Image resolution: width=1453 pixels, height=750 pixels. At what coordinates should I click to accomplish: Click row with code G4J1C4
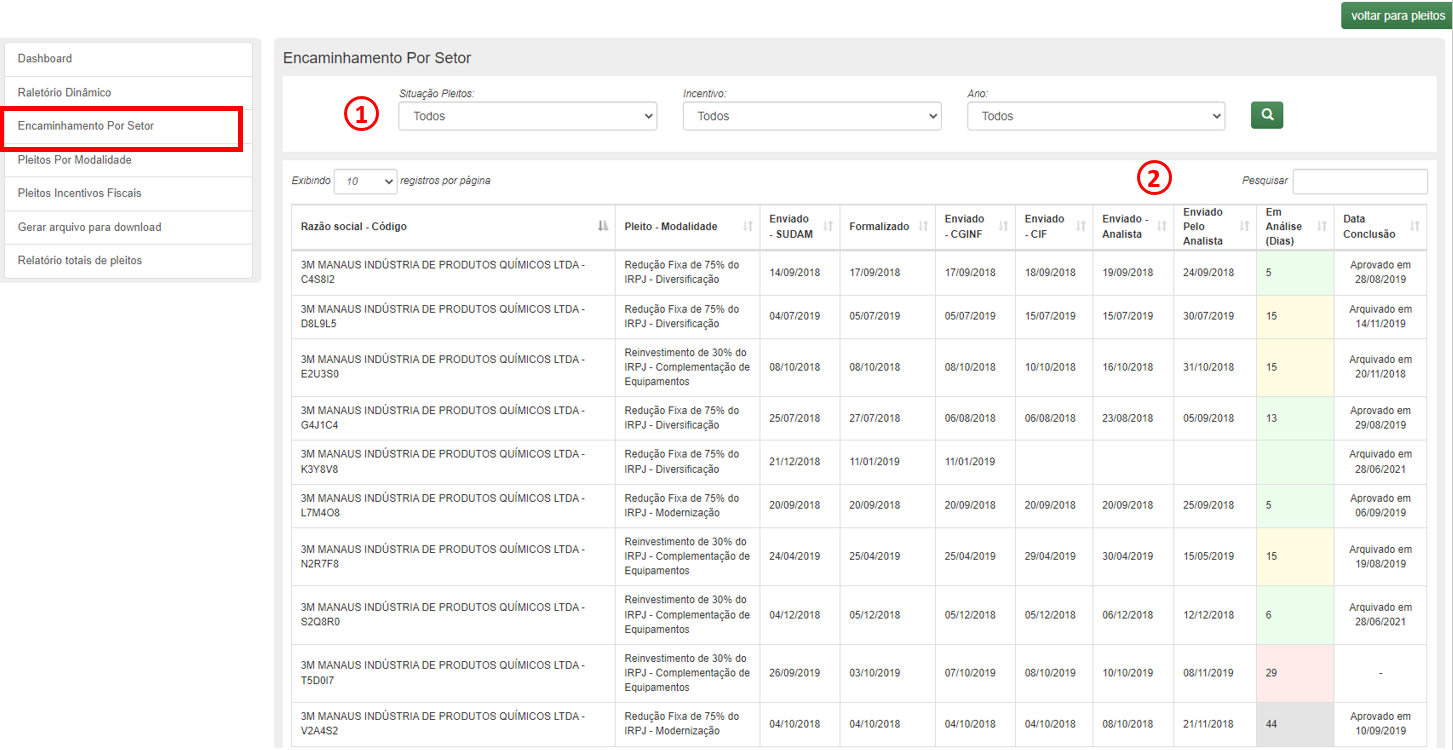coord(859,418)
